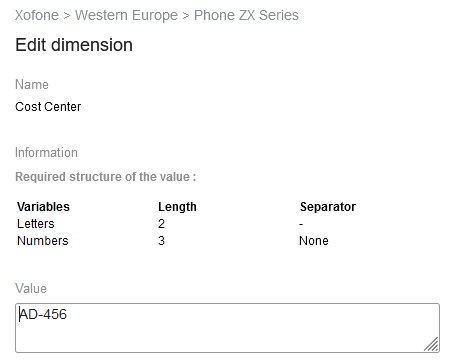Click the None separator cell
This screenshot has width=455, height=362.
click(x=314, y=241)
